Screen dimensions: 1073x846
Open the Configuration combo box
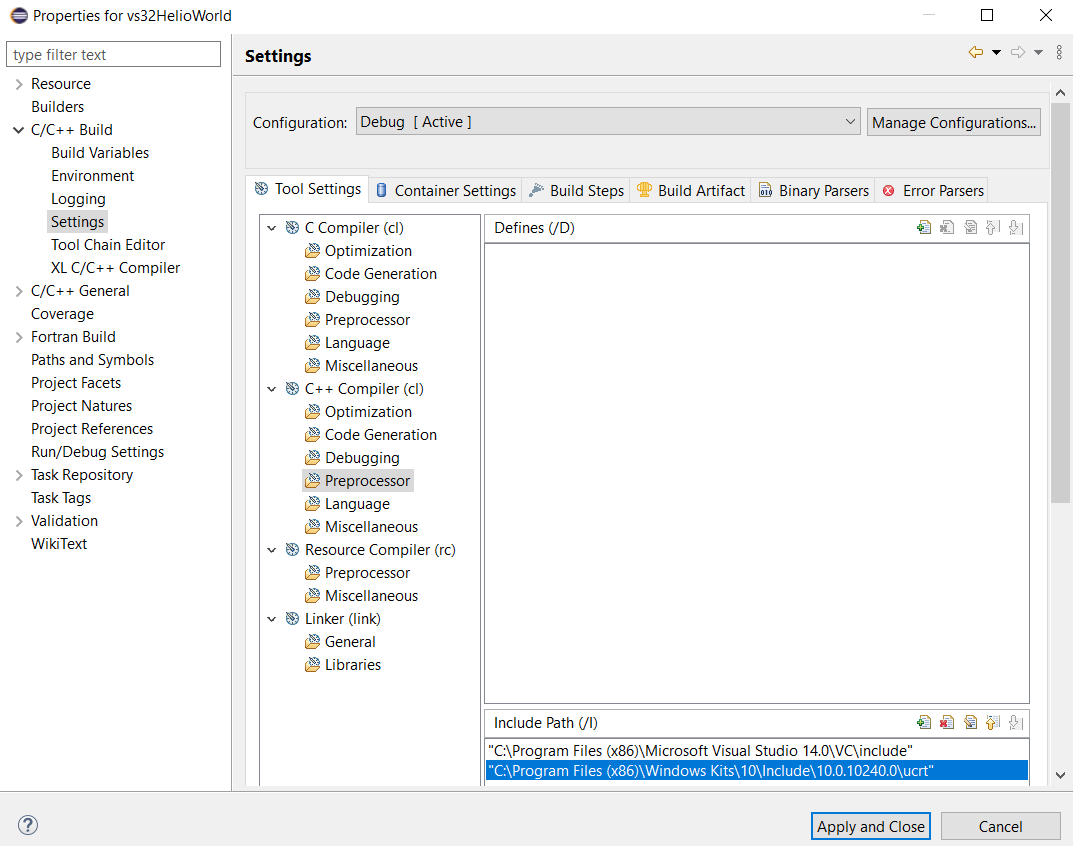[x=608, y=122]
